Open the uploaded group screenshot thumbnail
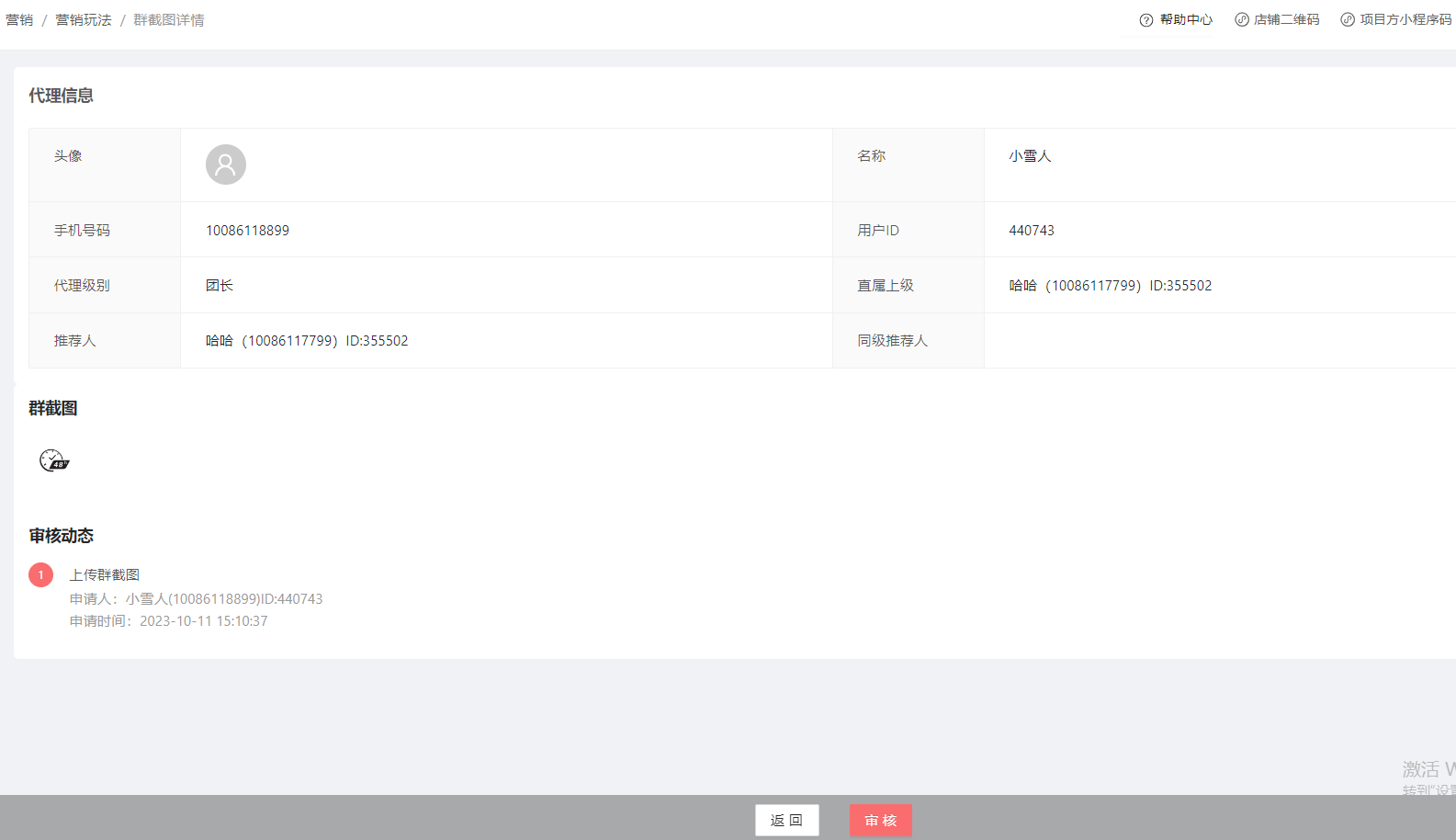The height and width of the screenshot is (840, 1456). [54, 460]
